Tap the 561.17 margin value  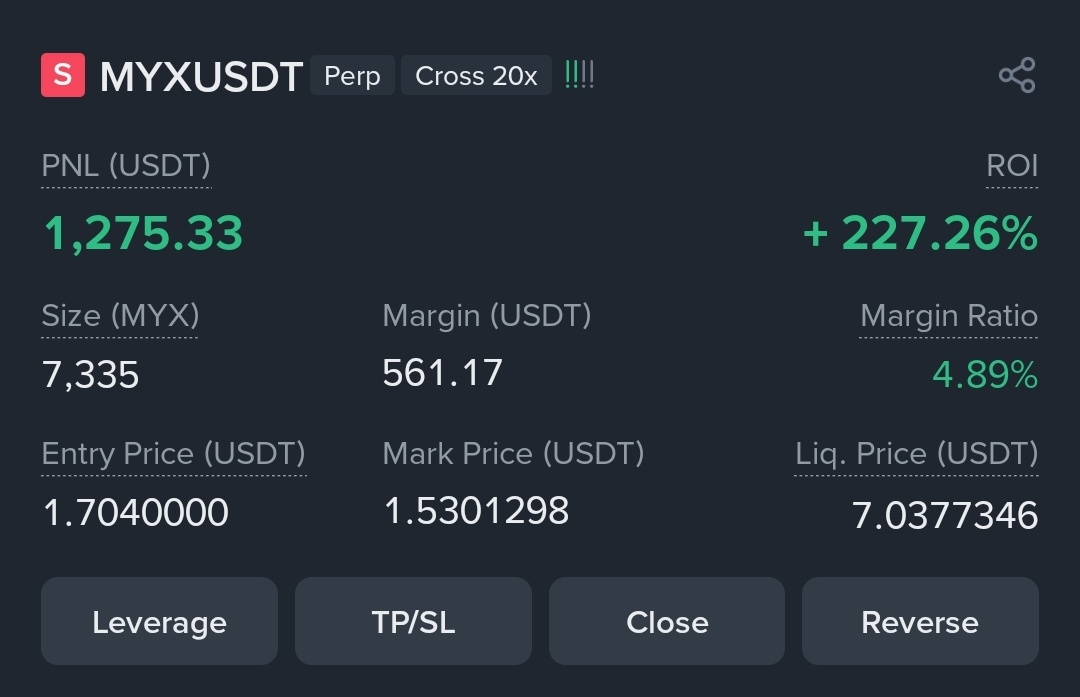[x=442, y=373]
